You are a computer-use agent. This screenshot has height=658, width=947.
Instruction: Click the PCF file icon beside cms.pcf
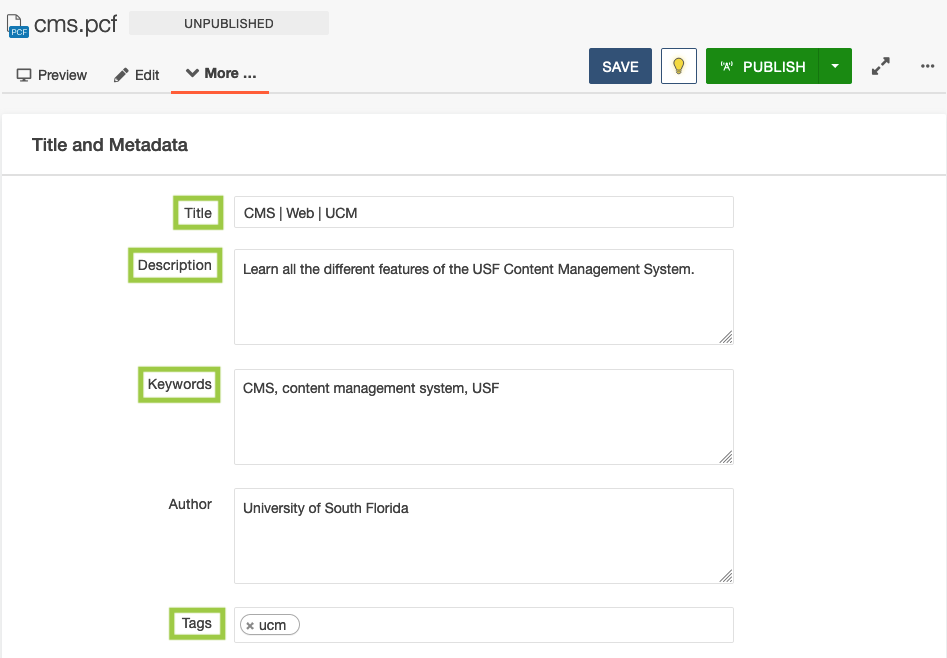point(18,26)
